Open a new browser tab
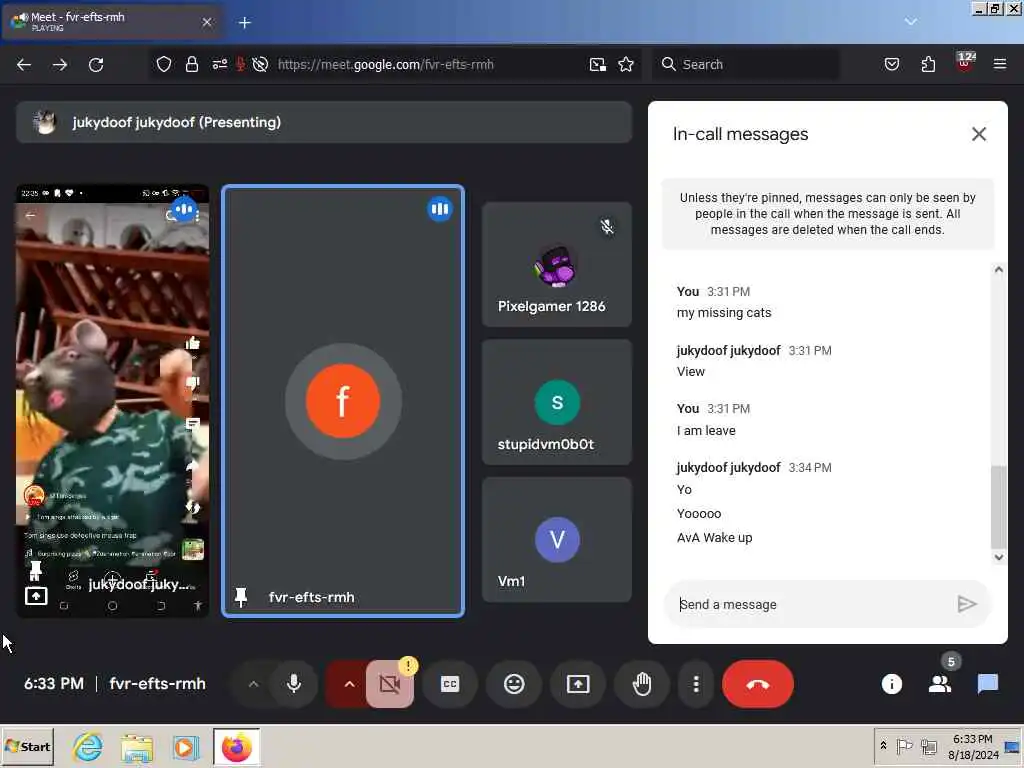This screenshot has width=1024, height=768. point(245,23)
